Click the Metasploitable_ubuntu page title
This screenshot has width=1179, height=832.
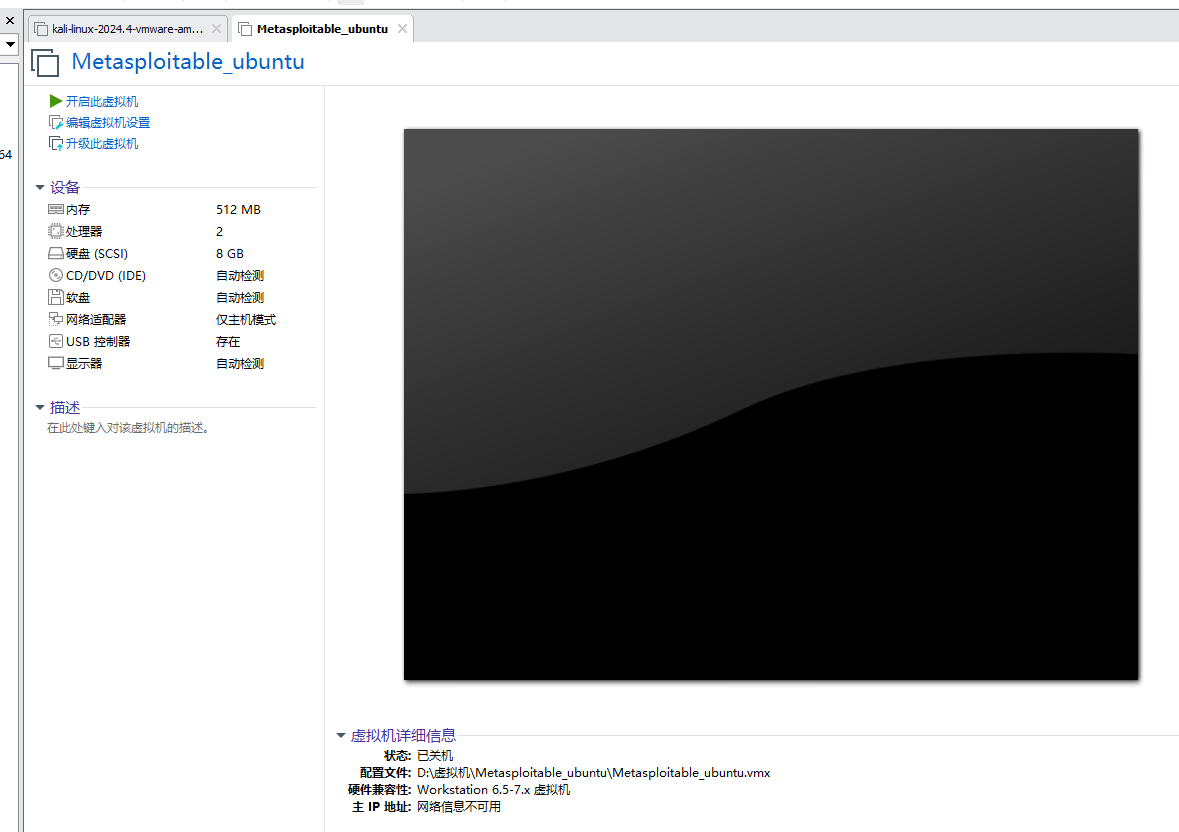188,62
